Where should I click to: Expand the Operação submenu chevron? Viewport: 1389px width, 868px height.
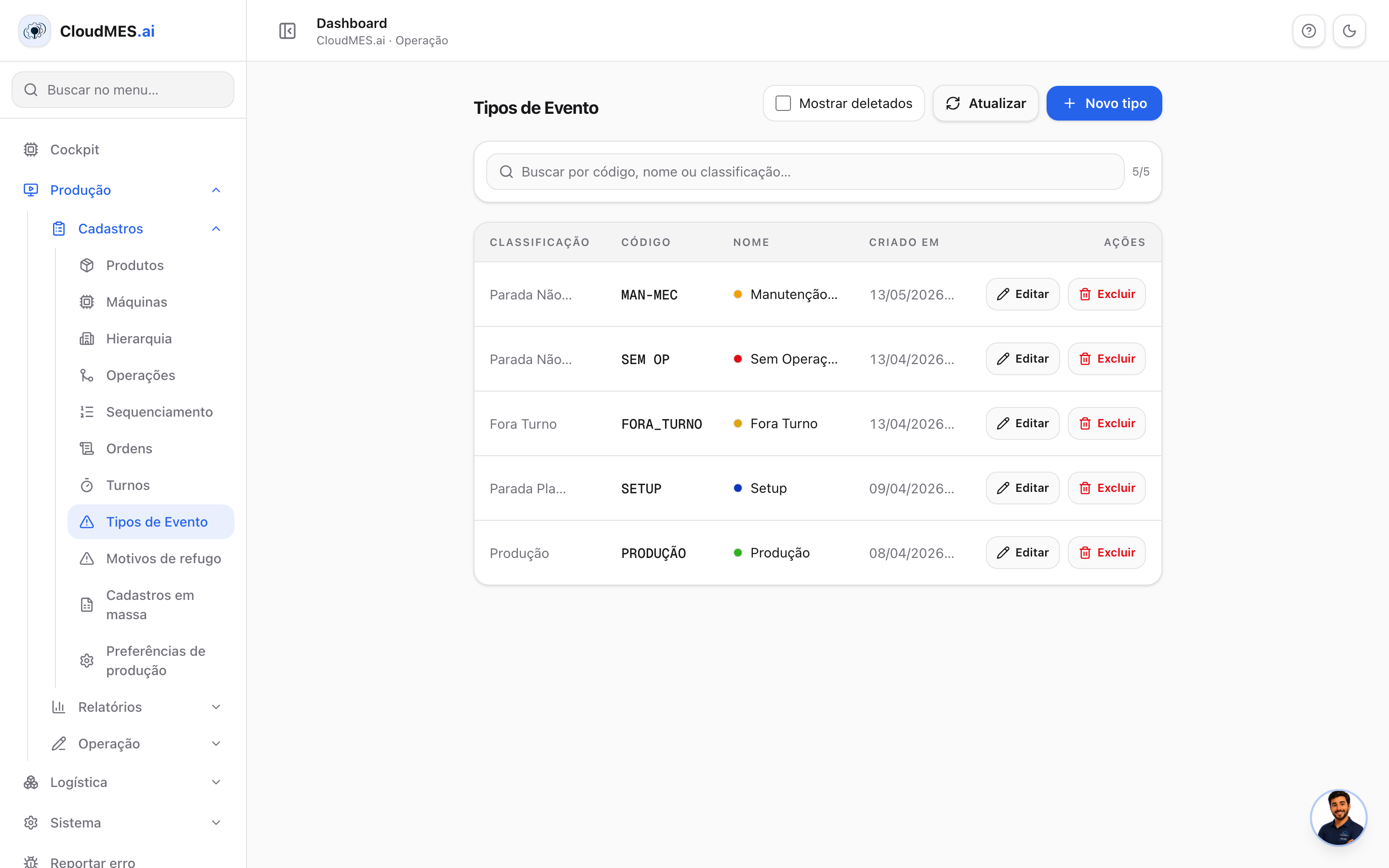pos(216,744)
